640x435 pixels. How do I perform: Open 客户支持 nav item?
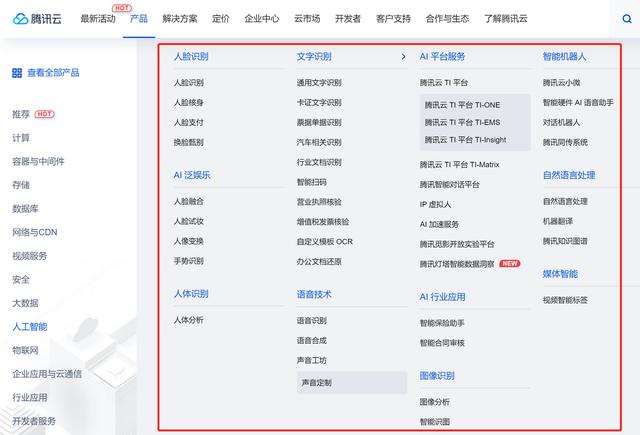pos(393,19)
